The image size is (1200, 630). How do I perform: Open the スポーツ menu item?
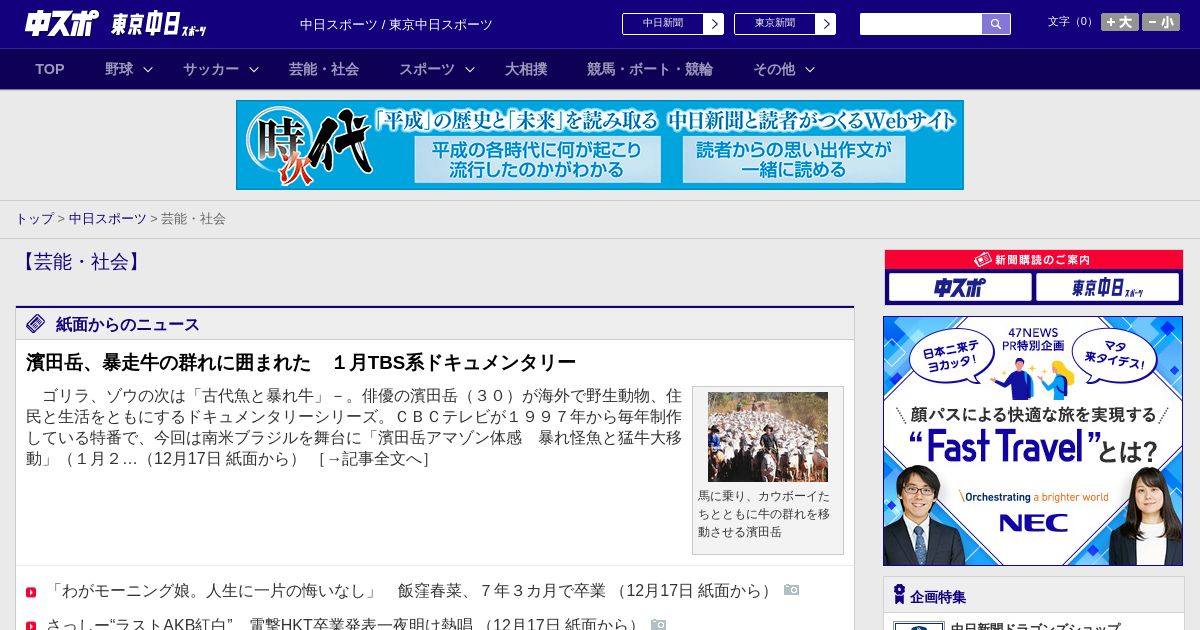(427, 69)
